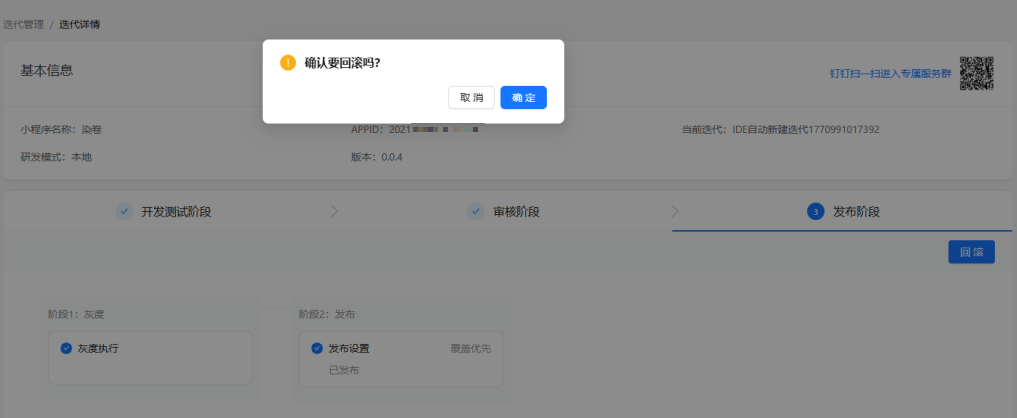
Task: Click the 覆盖优先 label in the 发布设置 card
Action: pyautogui.click(x=471, y=349)
